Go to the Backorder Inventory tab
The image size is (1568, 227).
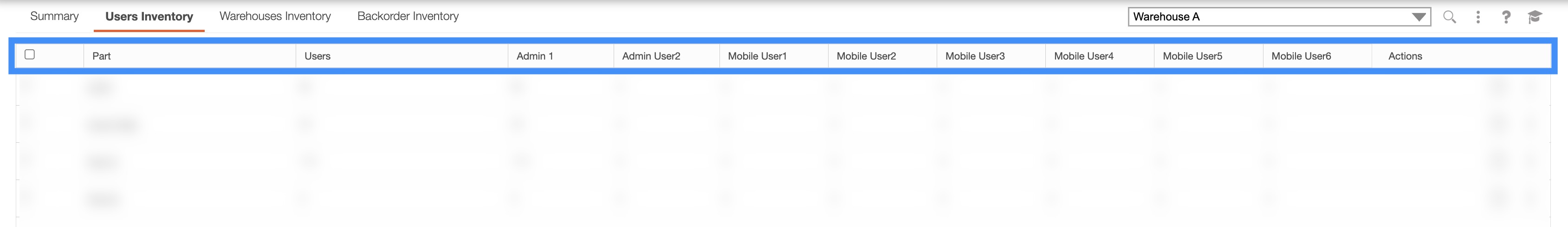point(408,16)
